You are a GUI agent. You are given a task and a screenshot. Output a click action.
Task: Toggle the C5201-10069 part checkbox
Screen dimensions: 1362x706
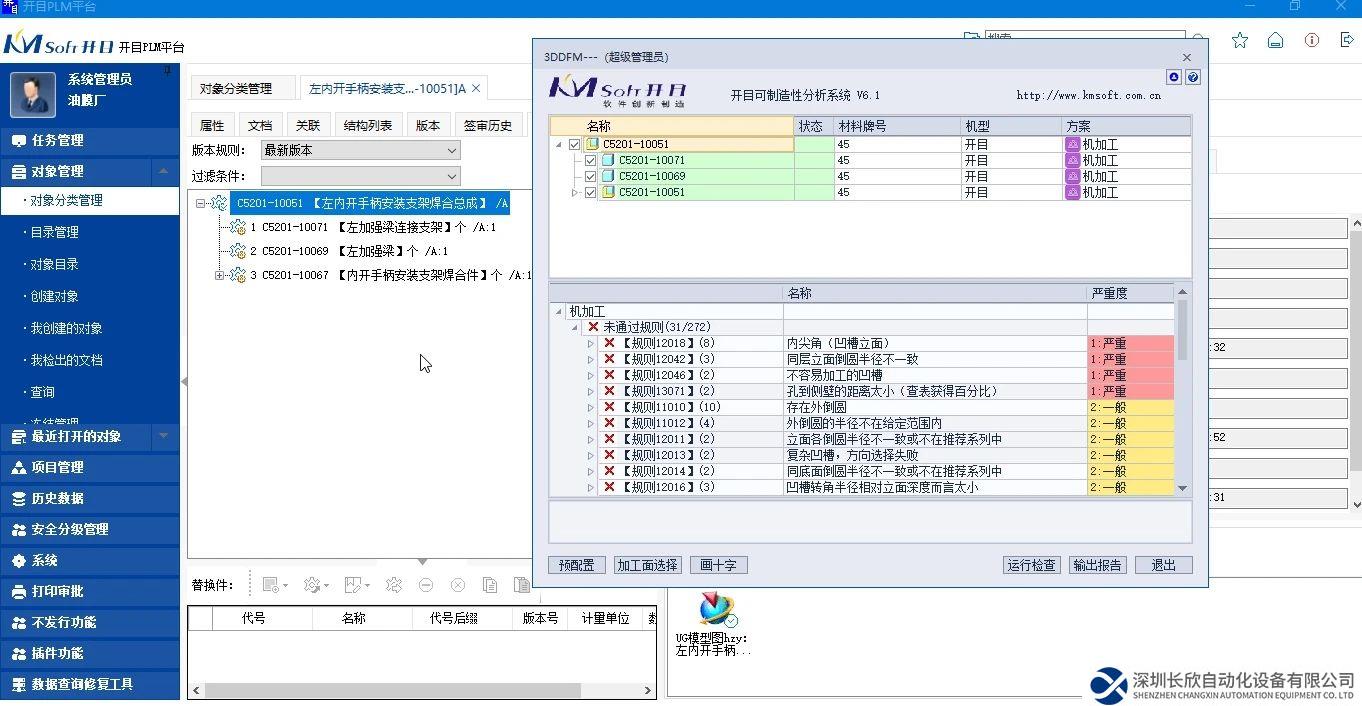[590, 176]
